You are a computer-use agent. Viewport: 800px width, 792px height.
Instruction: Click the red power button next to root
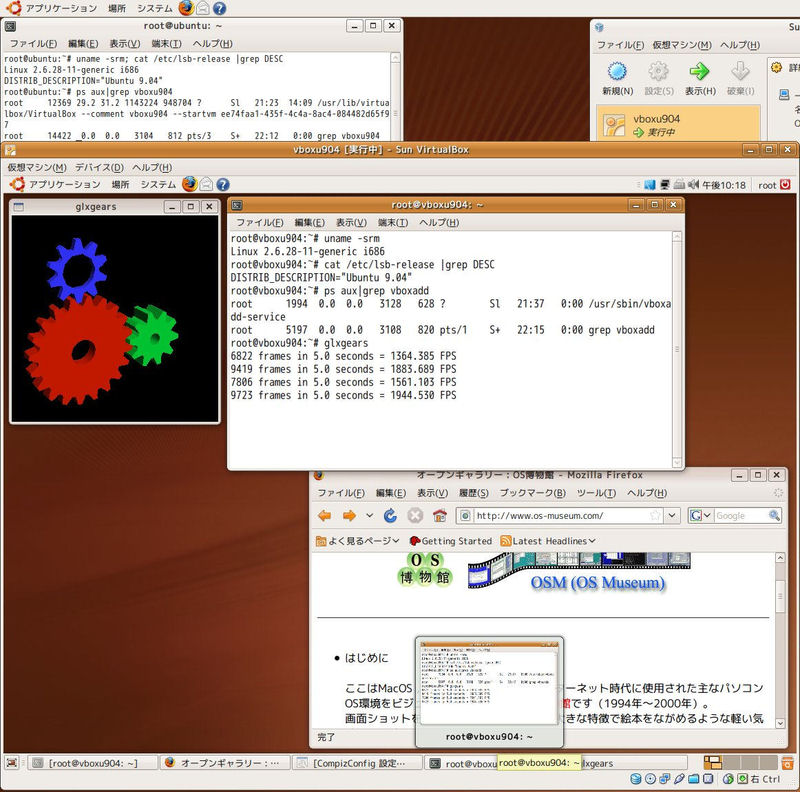(785, 185)
